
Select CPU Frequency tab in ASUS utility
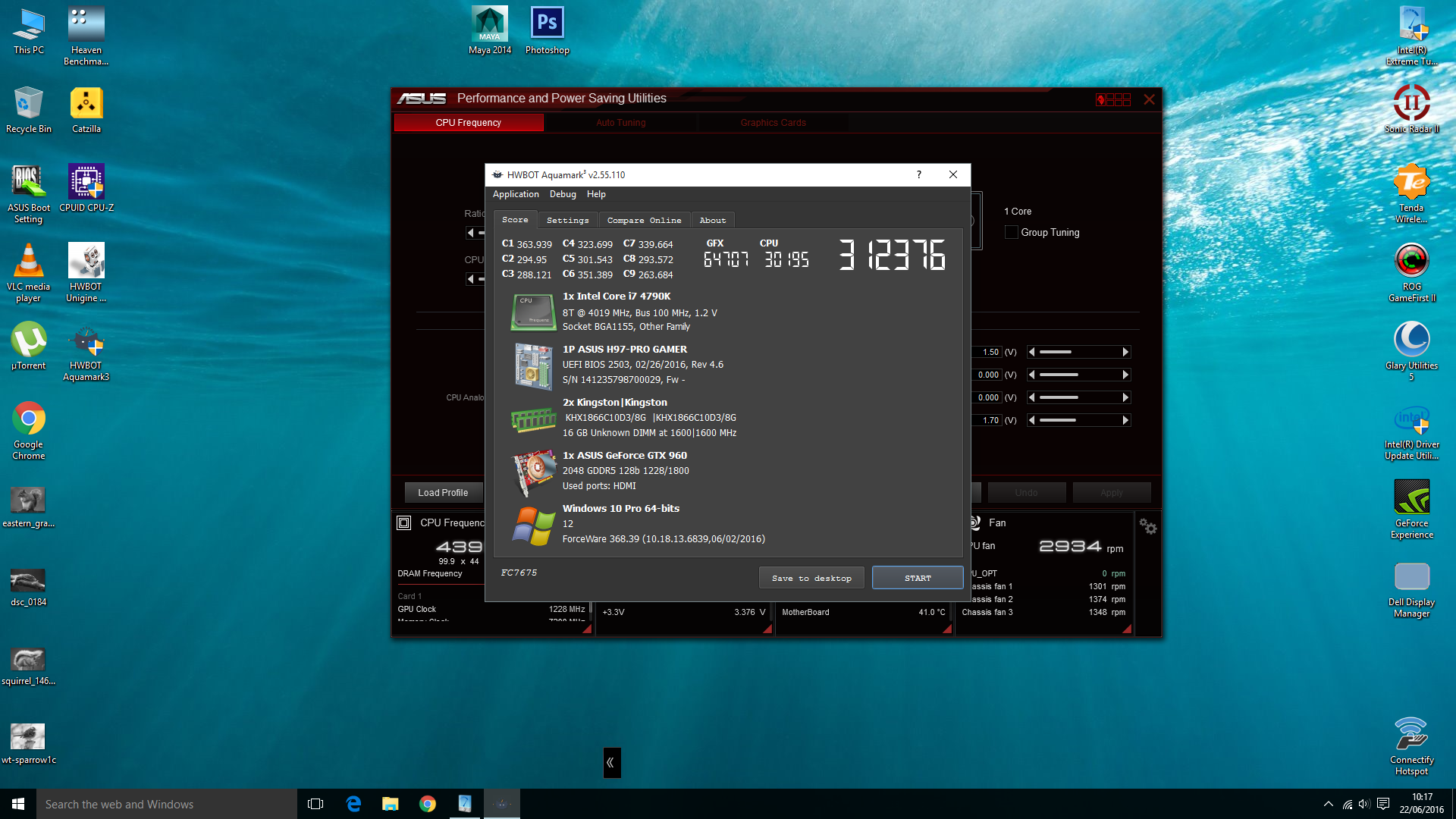469,122
